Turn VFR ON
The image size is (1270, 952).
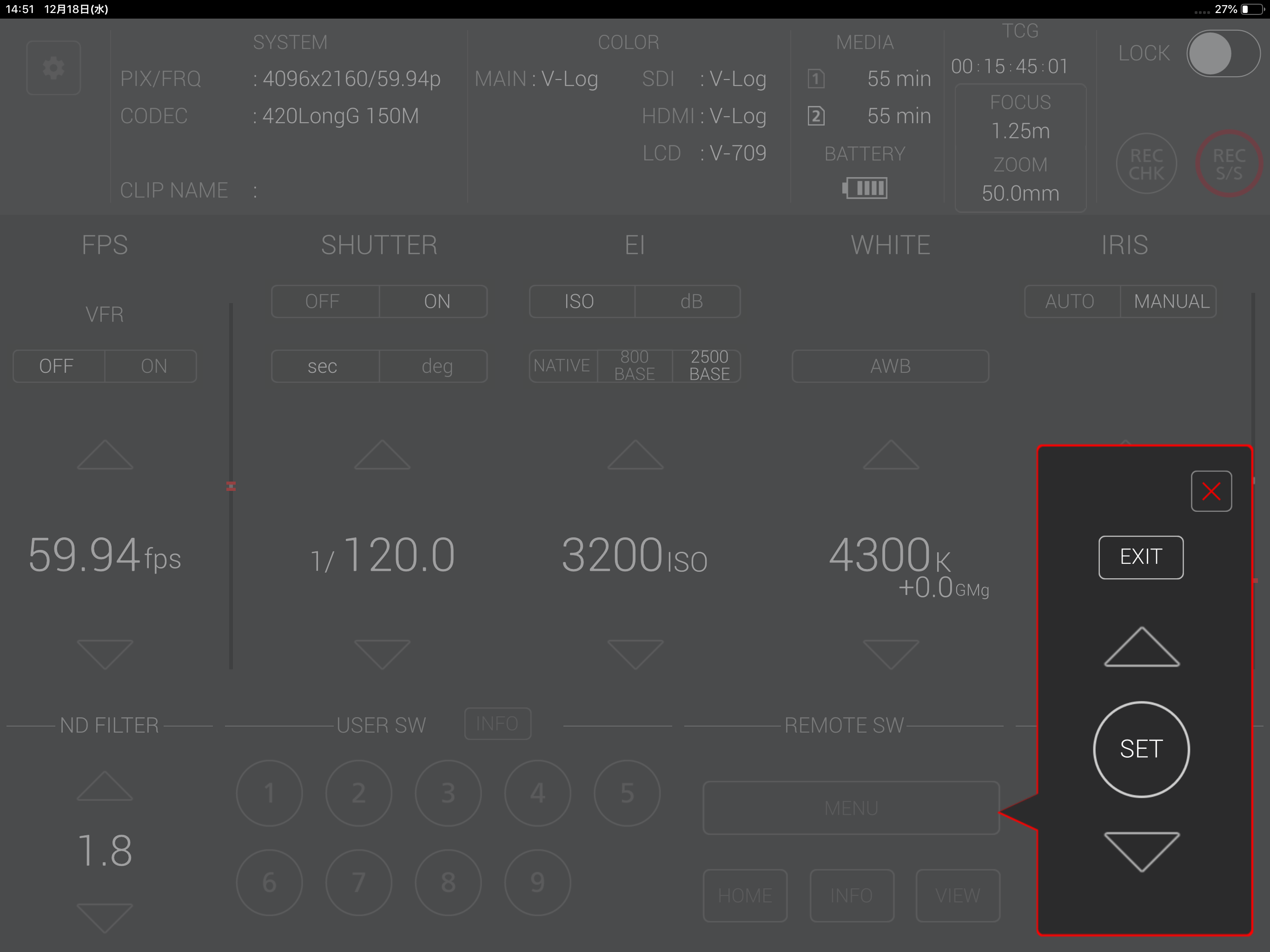pyautogui.click(x=151, y=366)
